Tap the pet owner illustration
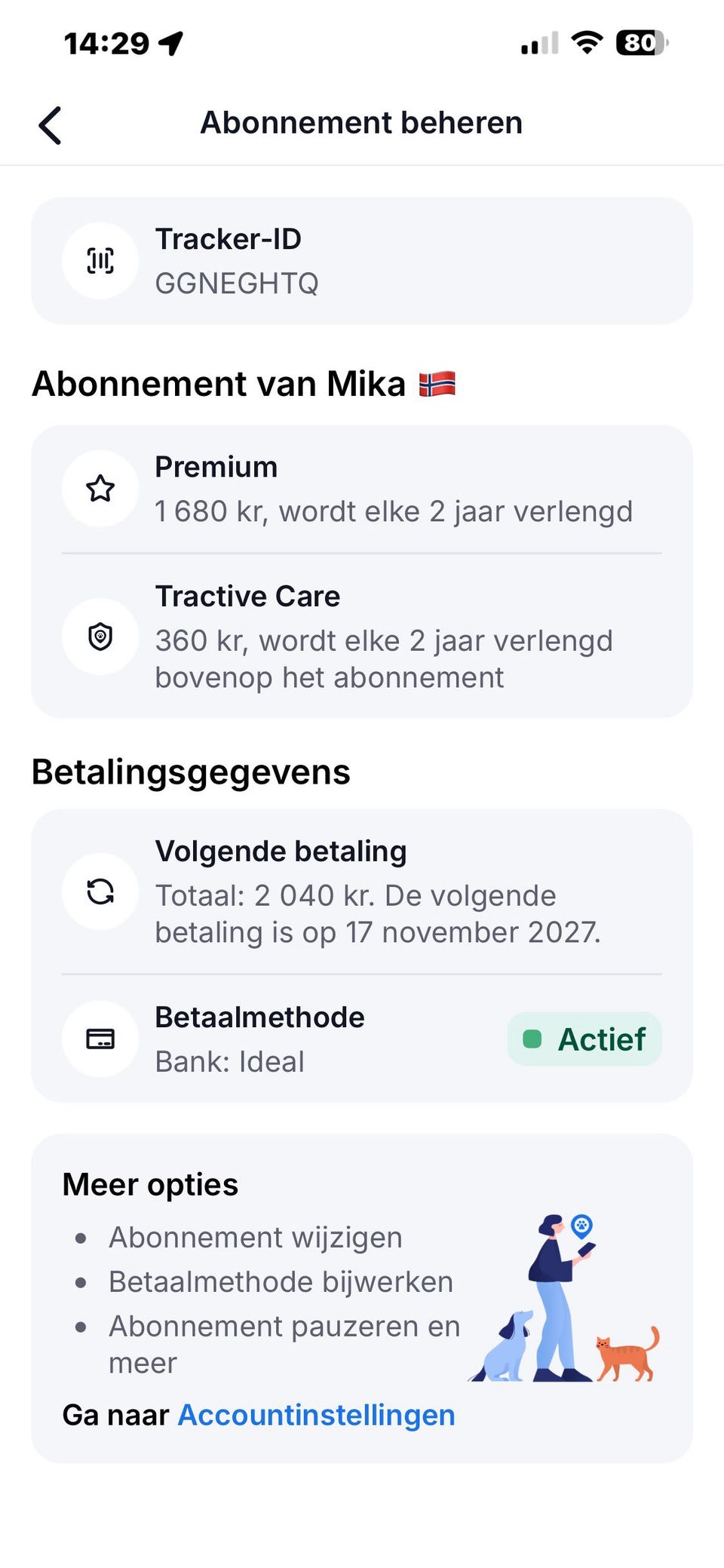This screenshot has height=1568, width=724. pos(564,1298)
